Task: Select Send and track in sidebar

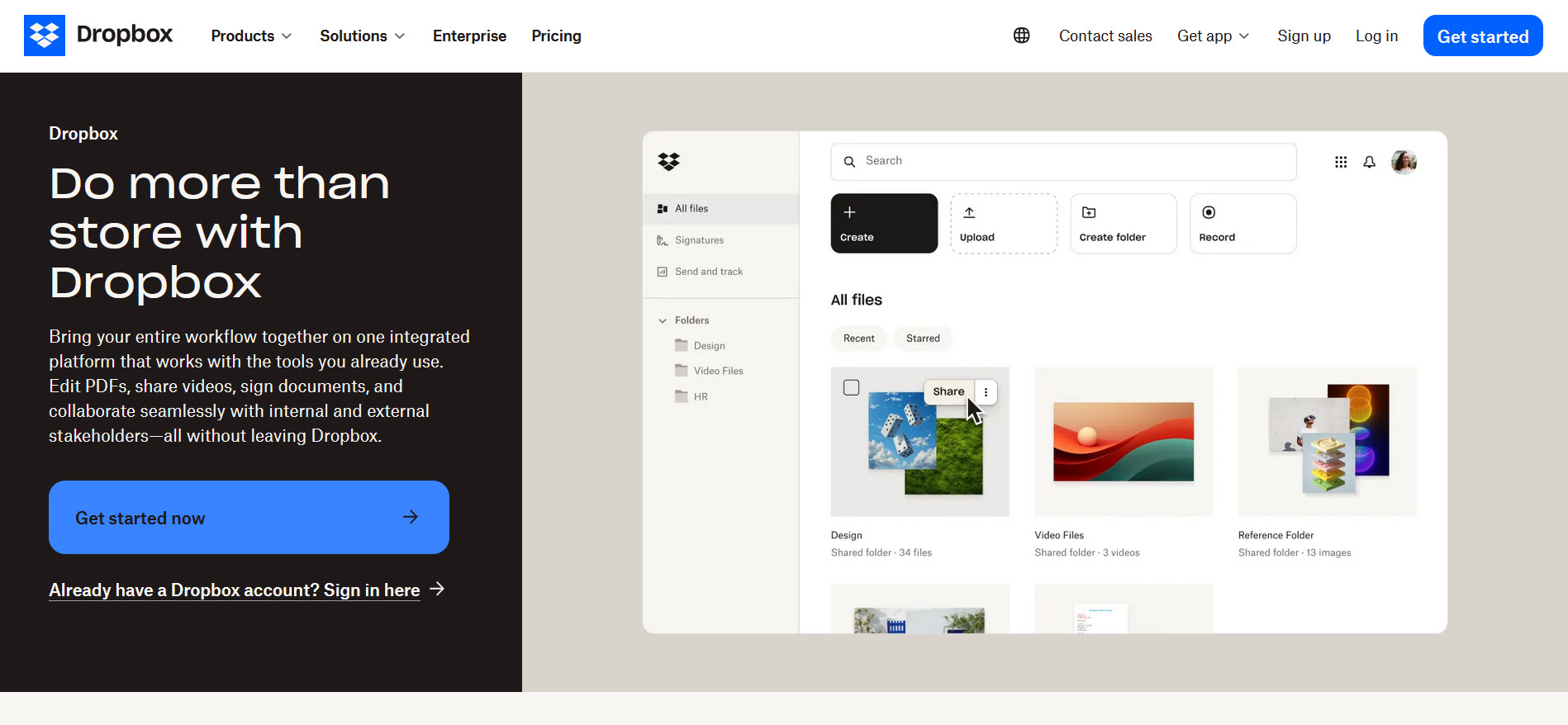Action: click(x=720, y=272)
